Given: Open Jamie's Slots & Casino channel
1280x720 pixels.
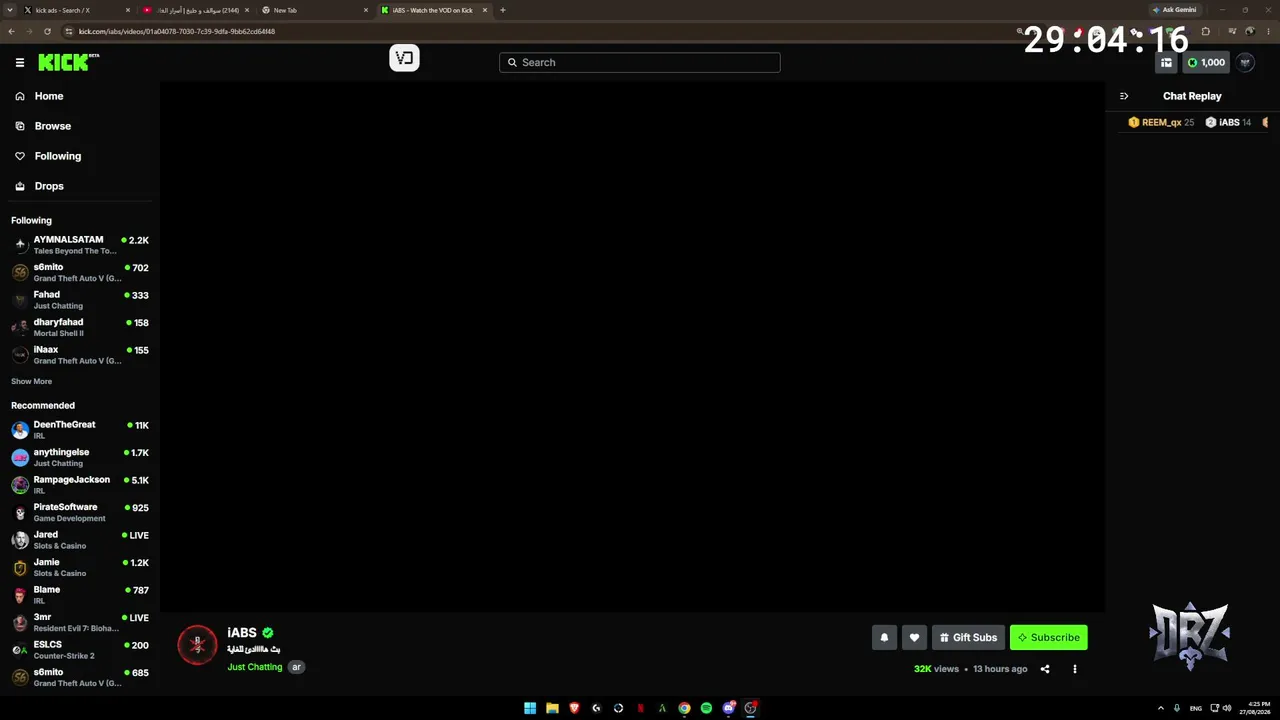Looking at the screenshot, I should click(80, 567).
